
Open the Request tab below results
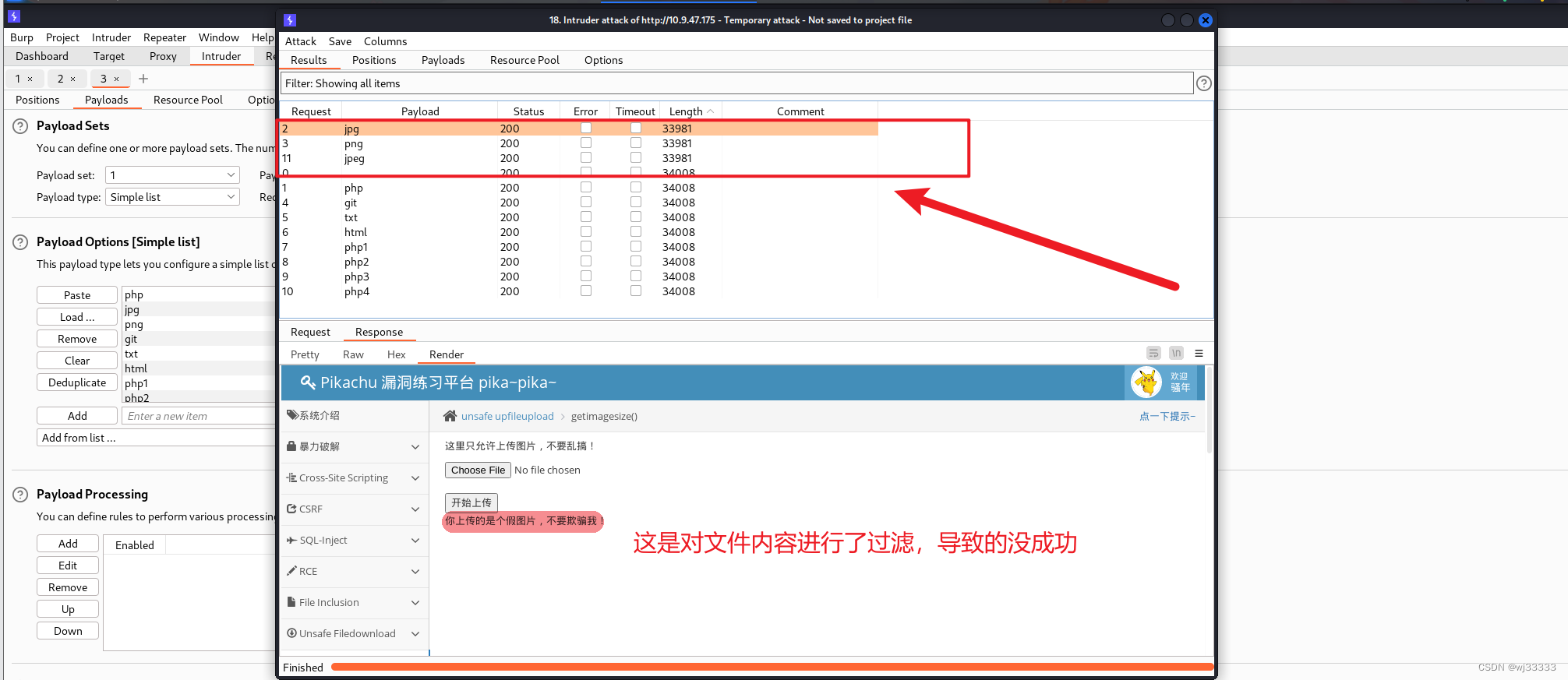(x=310, y=332)
